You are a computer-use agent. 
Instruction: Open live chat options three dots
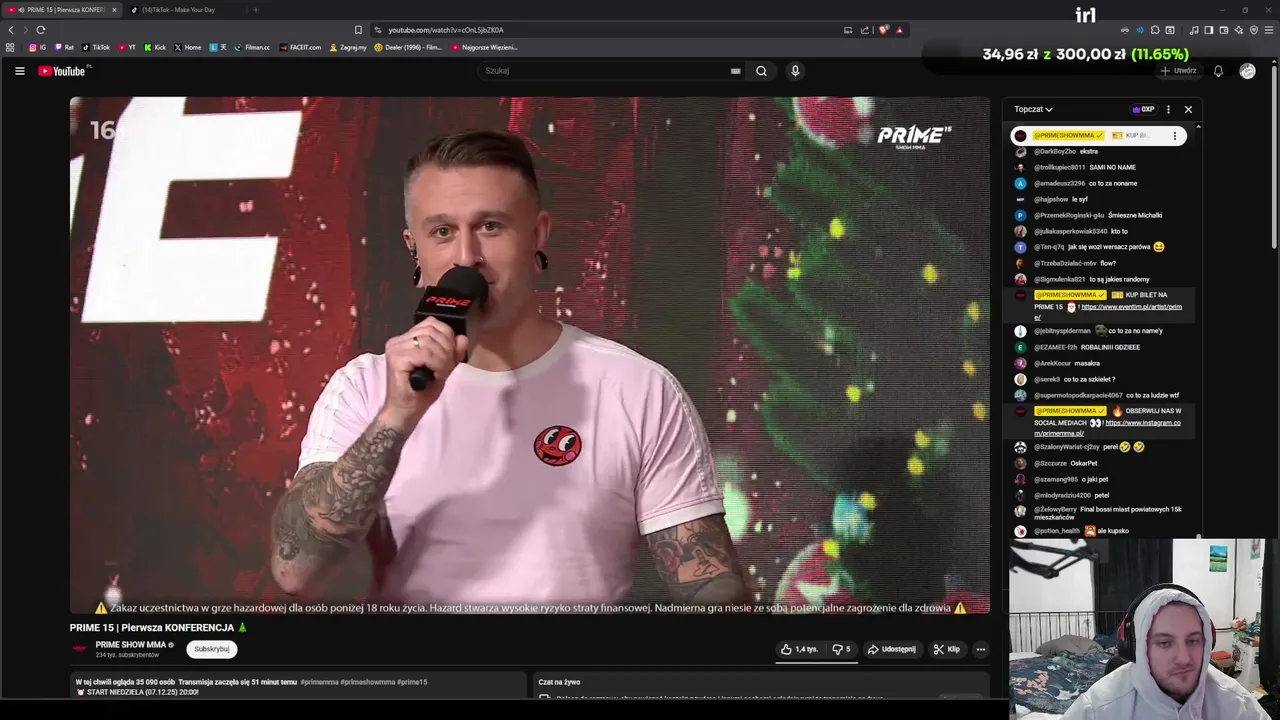(1168, 109)
